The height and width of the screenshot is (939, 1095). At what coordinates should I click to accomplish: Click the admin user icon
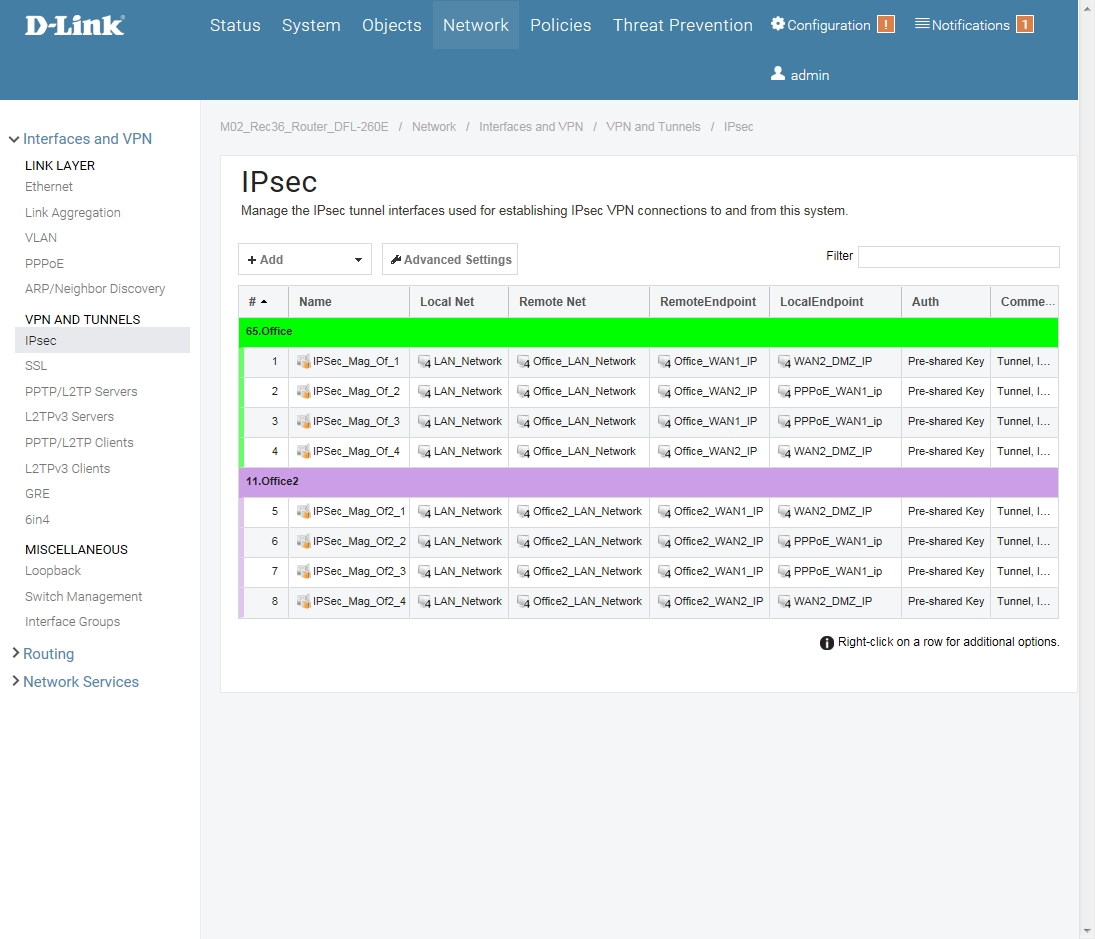[778, 73]
